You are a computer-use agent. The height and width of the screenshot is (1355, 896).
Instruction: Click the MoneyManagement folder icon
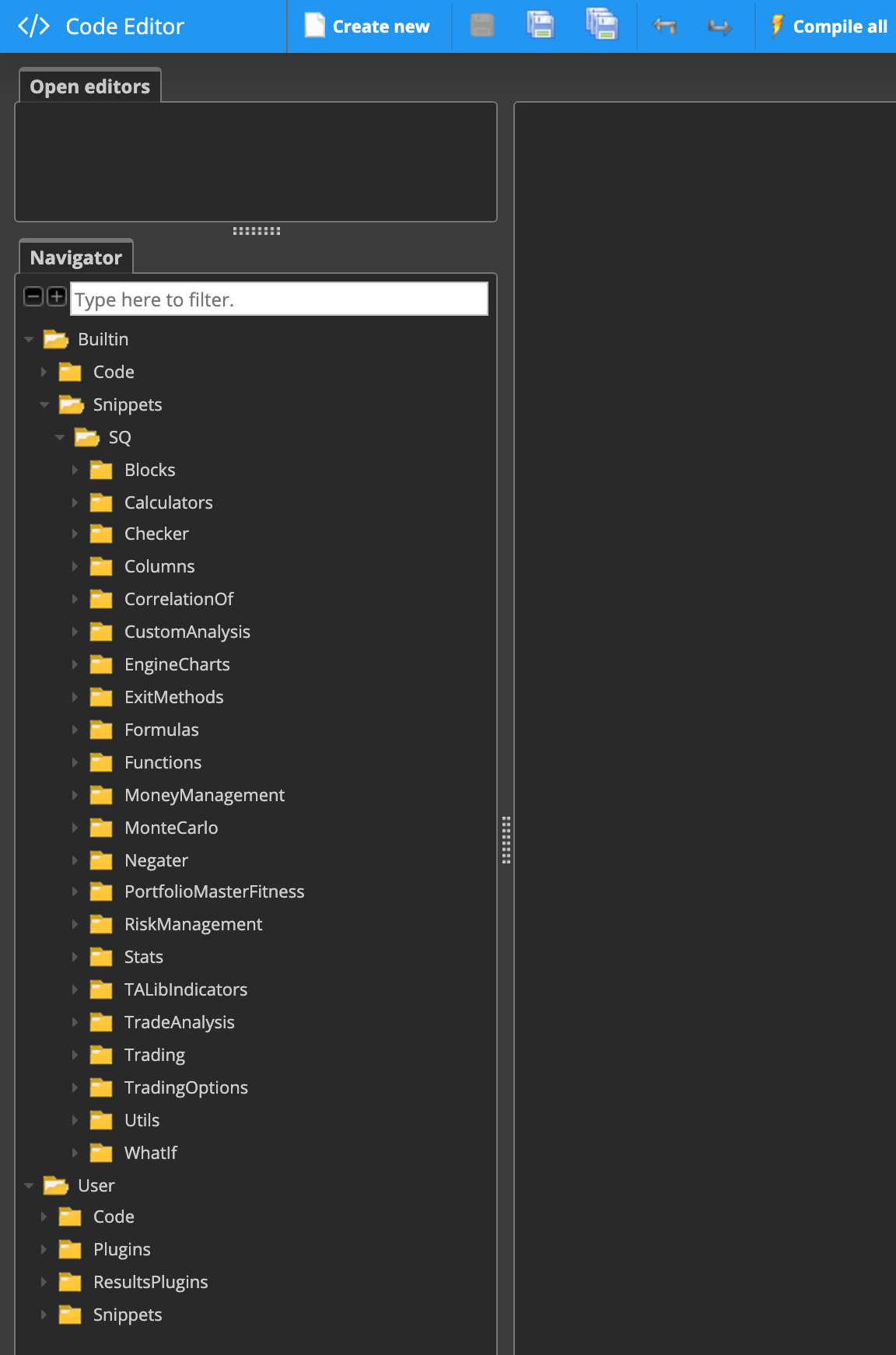101,795
